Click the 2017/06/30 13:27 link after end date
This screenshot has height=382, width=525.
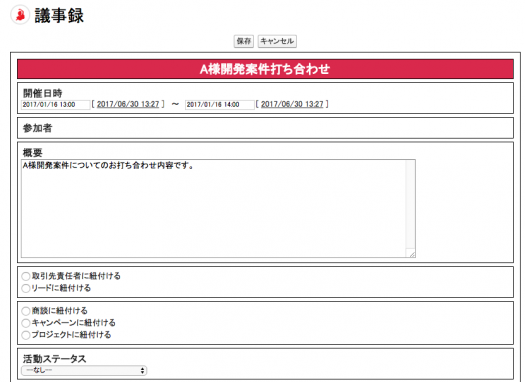coord(292,104)
